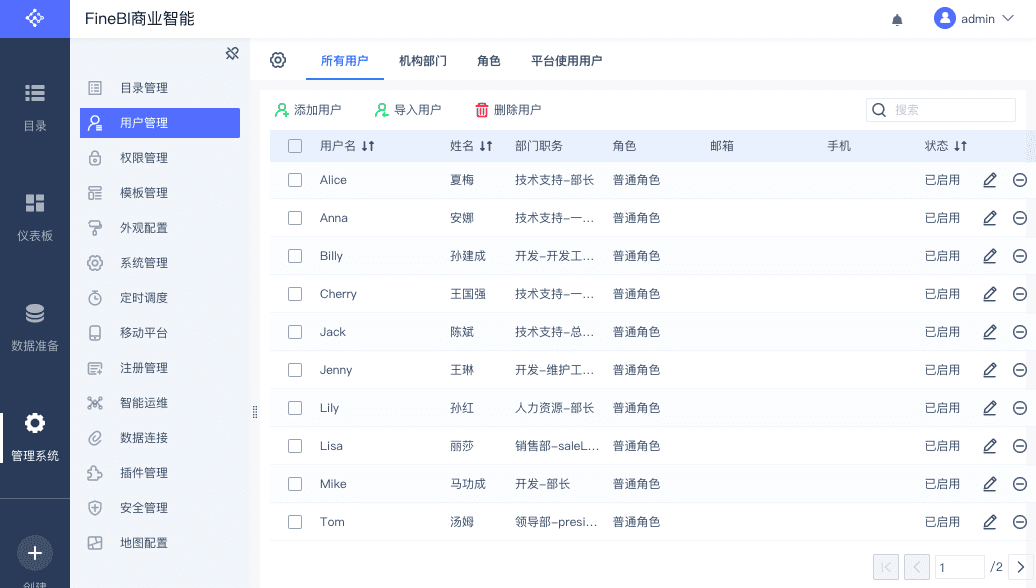Go to 数据准备 data preparation
The height and width of the screenshot is (588, 1036).
pos(35,327)
